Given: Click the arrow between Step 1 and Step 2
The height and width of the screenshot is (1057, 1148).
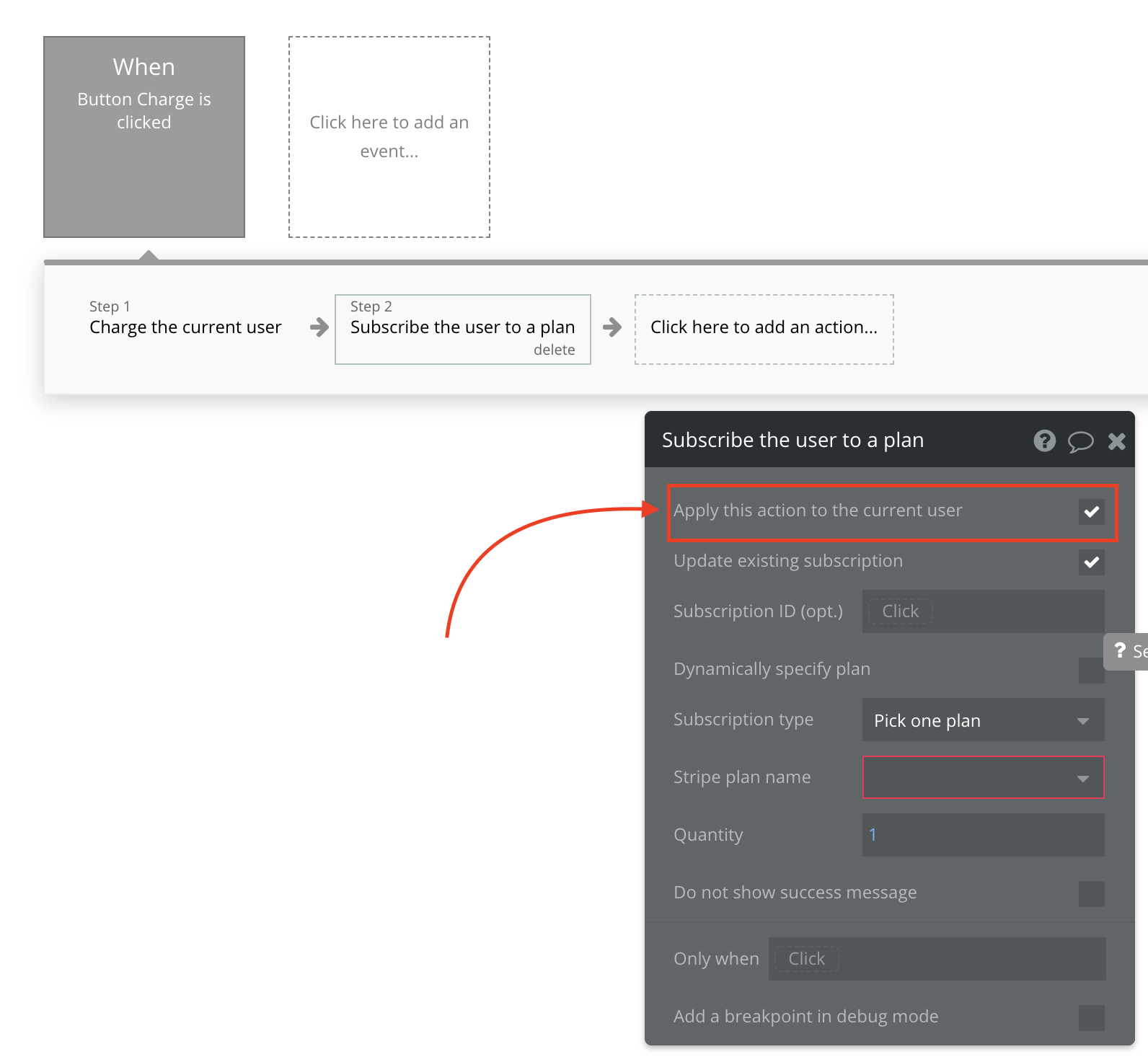Looking at the screenshot, I should coord(319,327).
